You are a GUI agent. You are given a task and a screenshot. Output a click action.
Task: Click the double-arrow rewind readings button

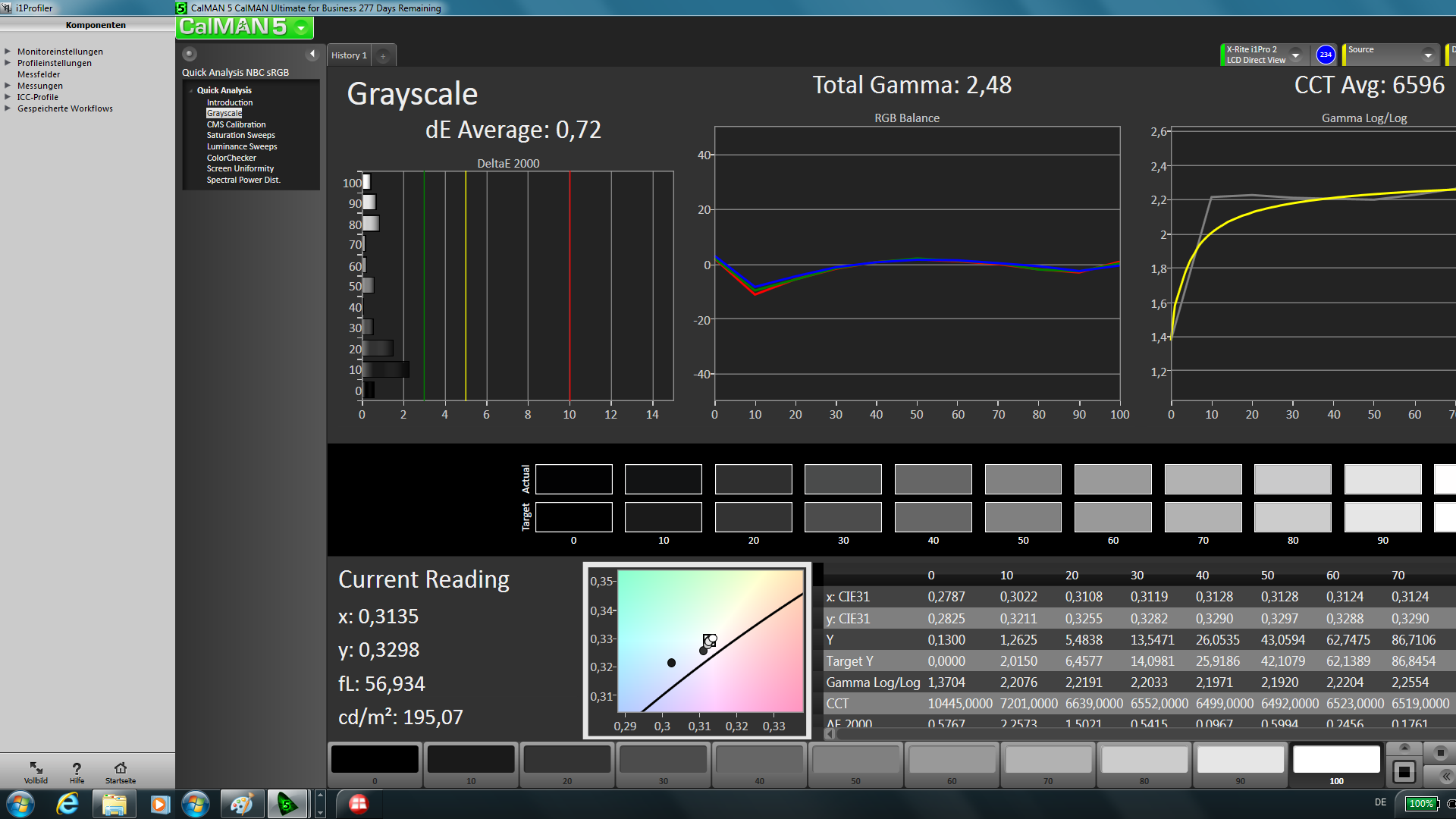coord(1445,776)
